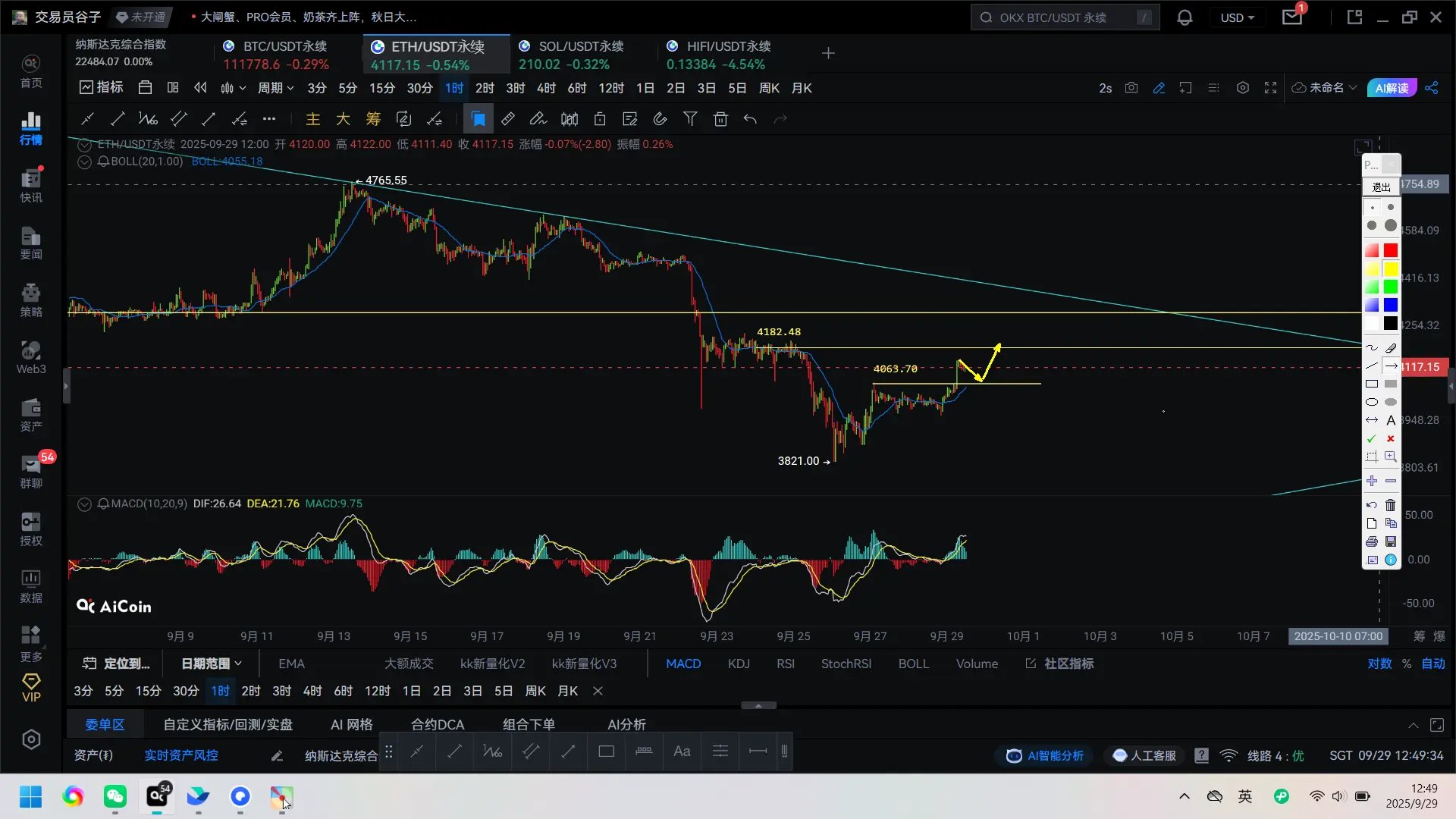Pick solid red color swatch
Viewport: 1456px width, 819px height.
[x=1390, y=250]
